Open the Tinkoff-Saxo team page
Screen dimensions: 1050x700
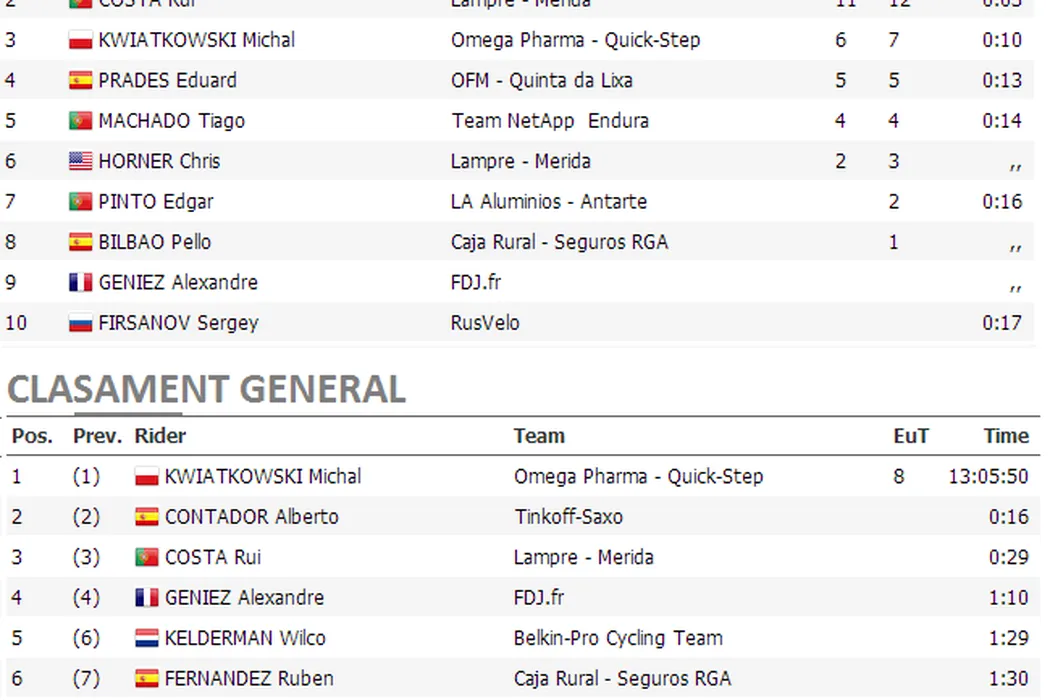(568, 517)
